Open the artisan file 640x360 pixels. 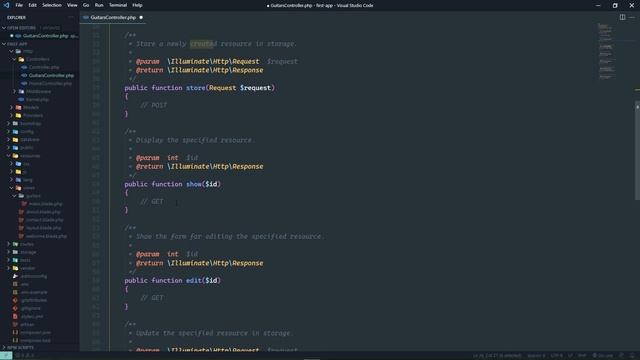[x=27, y=324]
